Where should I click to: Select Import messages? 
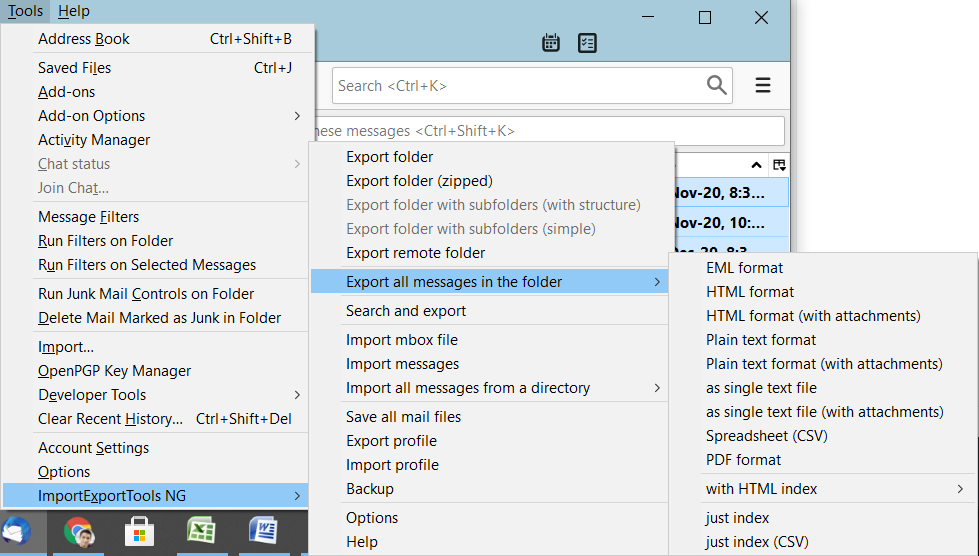click(490, 364)
